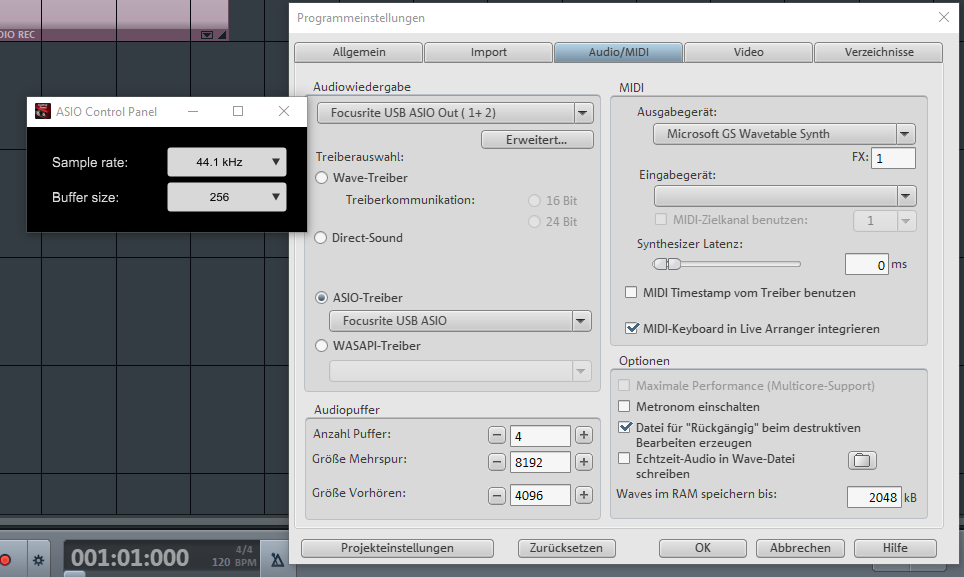964x577 pixels.
Task: Click the Maximale Performance (Multicore-Support) checkbox
Action: 624,385
